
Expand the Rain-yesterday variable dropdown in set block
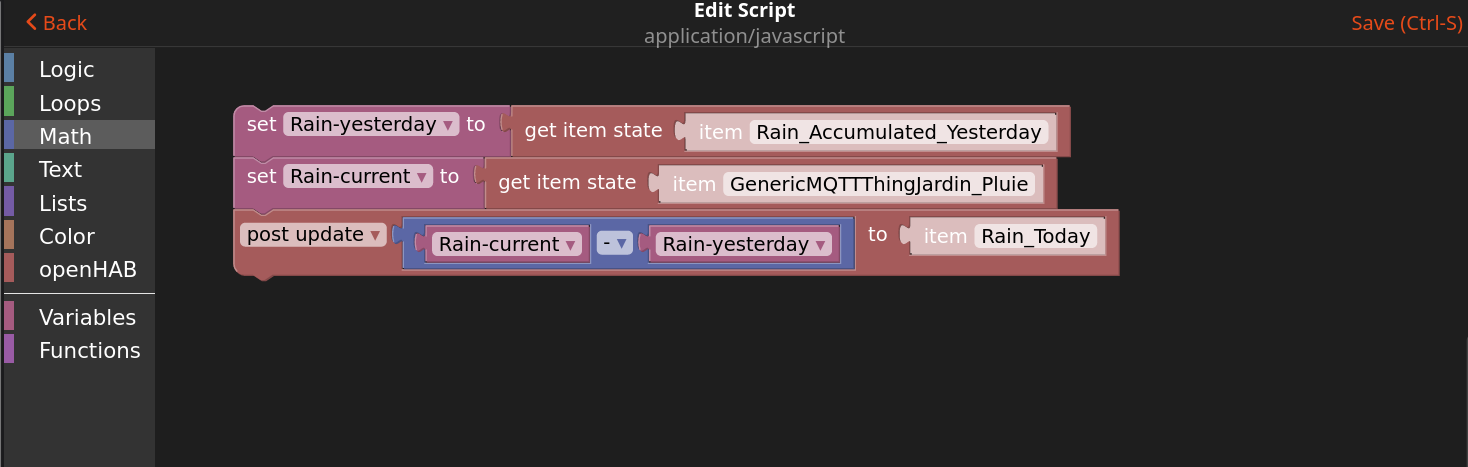(371, 125)
